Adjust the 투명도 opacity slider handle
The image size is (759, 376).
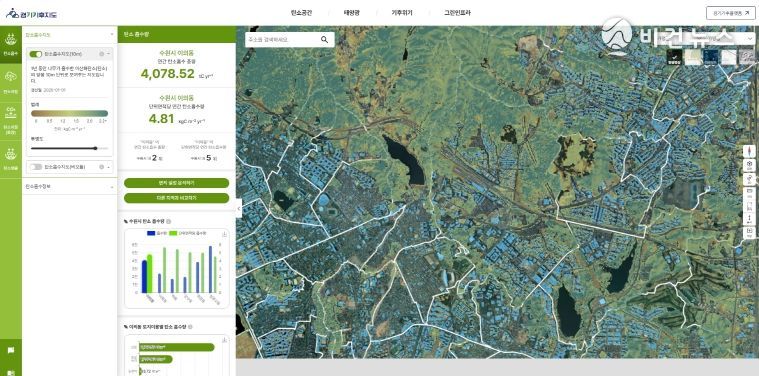95,149
